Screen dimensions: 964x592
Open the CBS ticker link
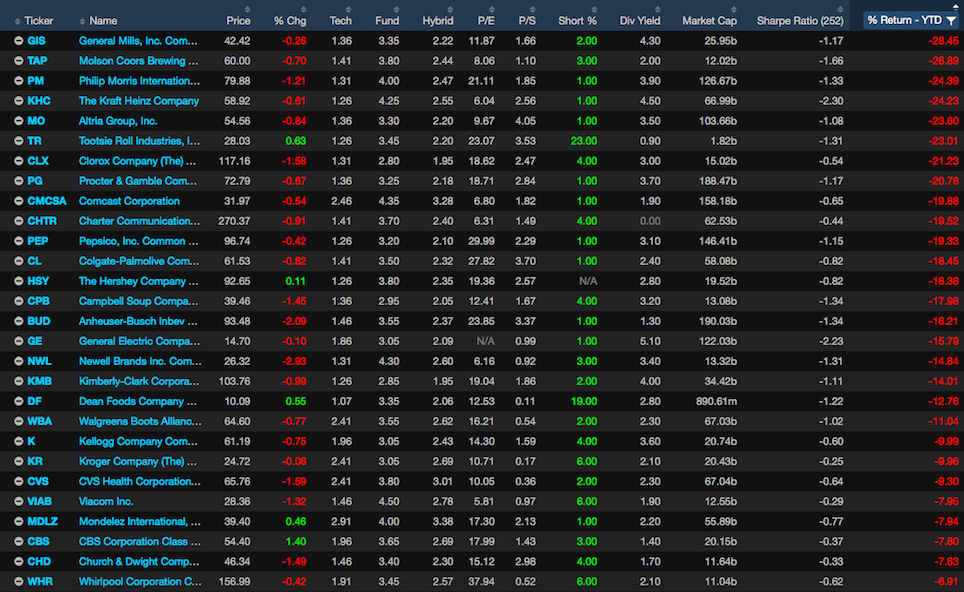pos(38,542)
